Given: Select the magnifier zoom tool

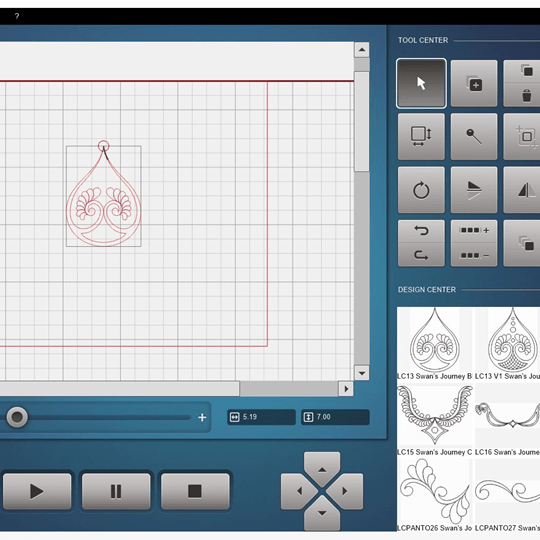Looking at the screenshot, I should coord(474,137).
